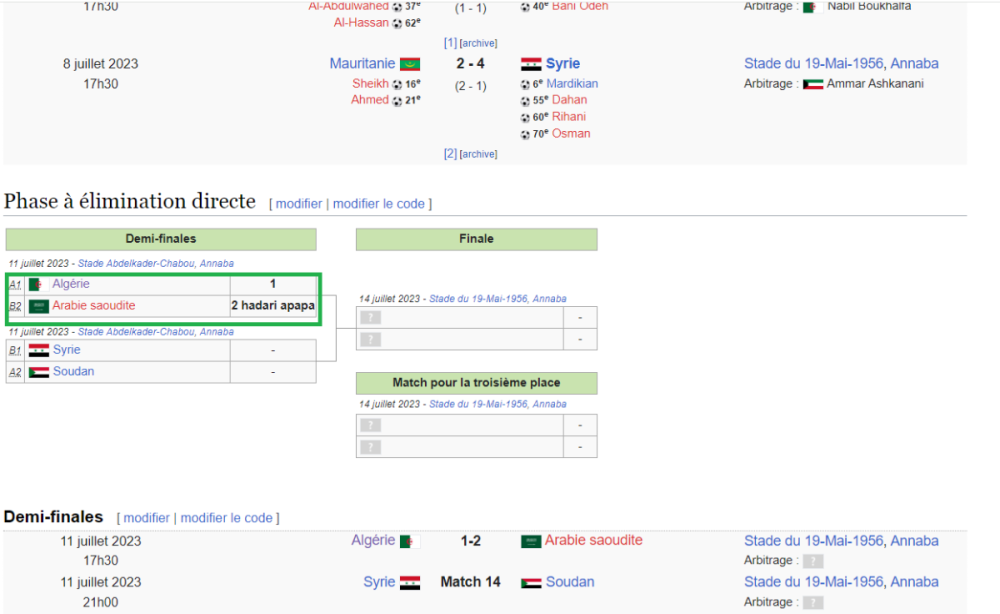Click the soccer ball icon beside Sheikh
The image size is (1000, 614).
tap(397, 84)
